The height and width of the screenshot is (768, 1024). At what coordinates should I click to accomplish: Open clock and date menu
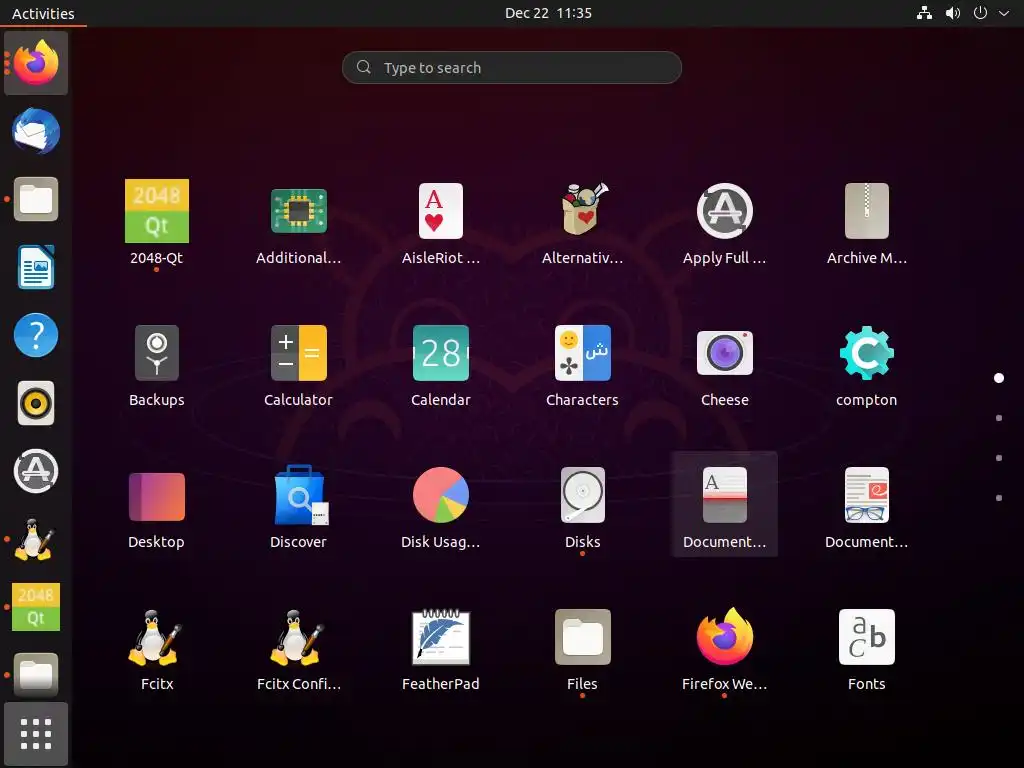[549, 13]
